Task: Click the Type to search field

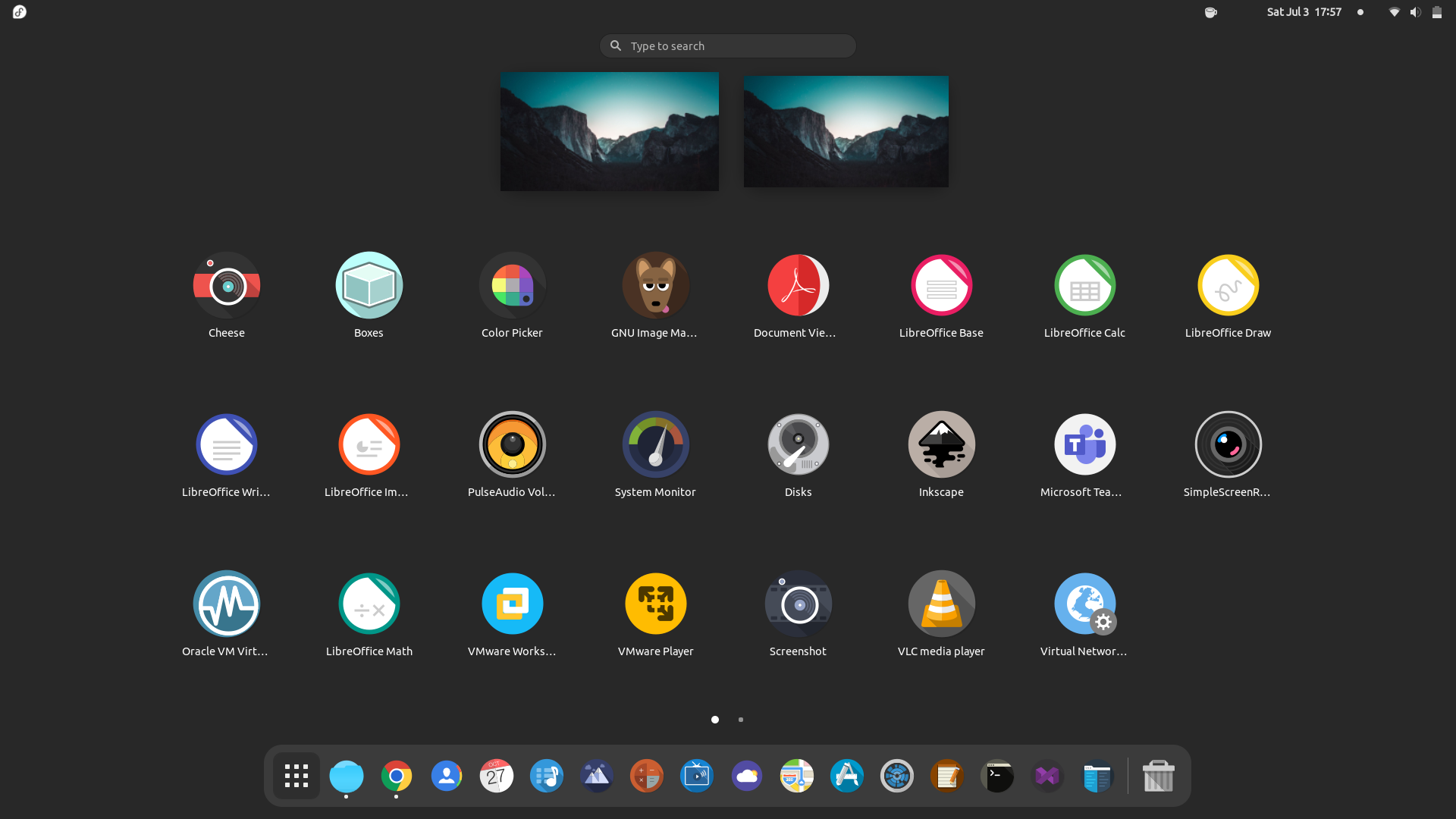Action: pyautogui.click(x=728, y=45)
